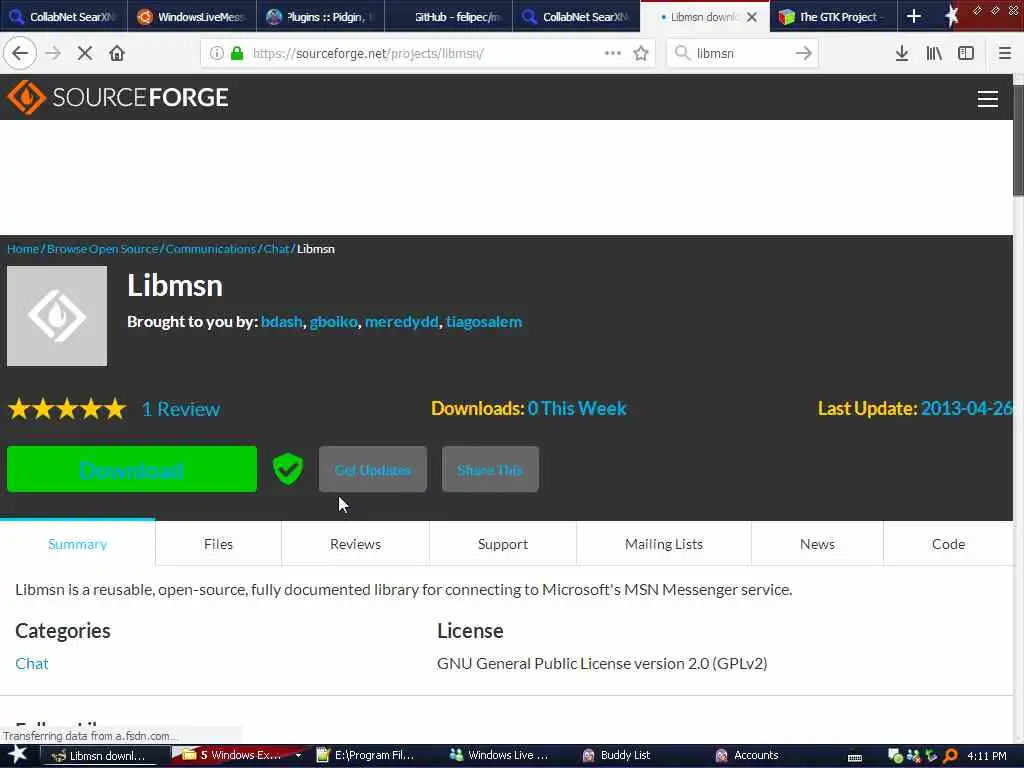
Task: Open a new browser tab
Action: 914,16
